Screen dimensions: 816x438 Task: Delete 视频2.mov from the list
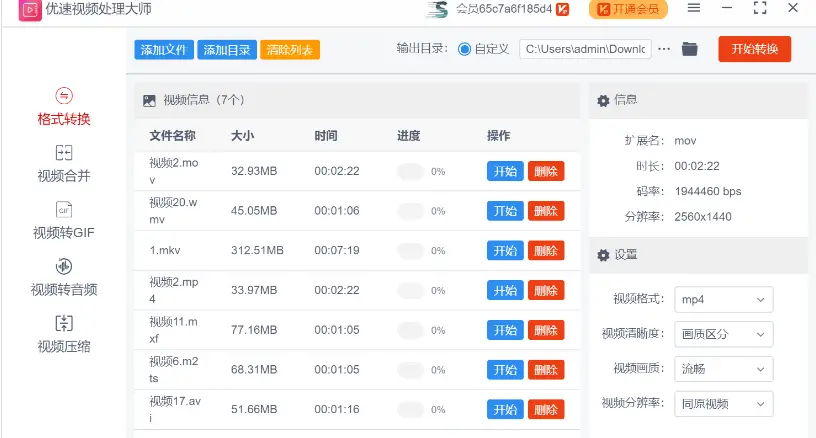[x=546, y=171]
